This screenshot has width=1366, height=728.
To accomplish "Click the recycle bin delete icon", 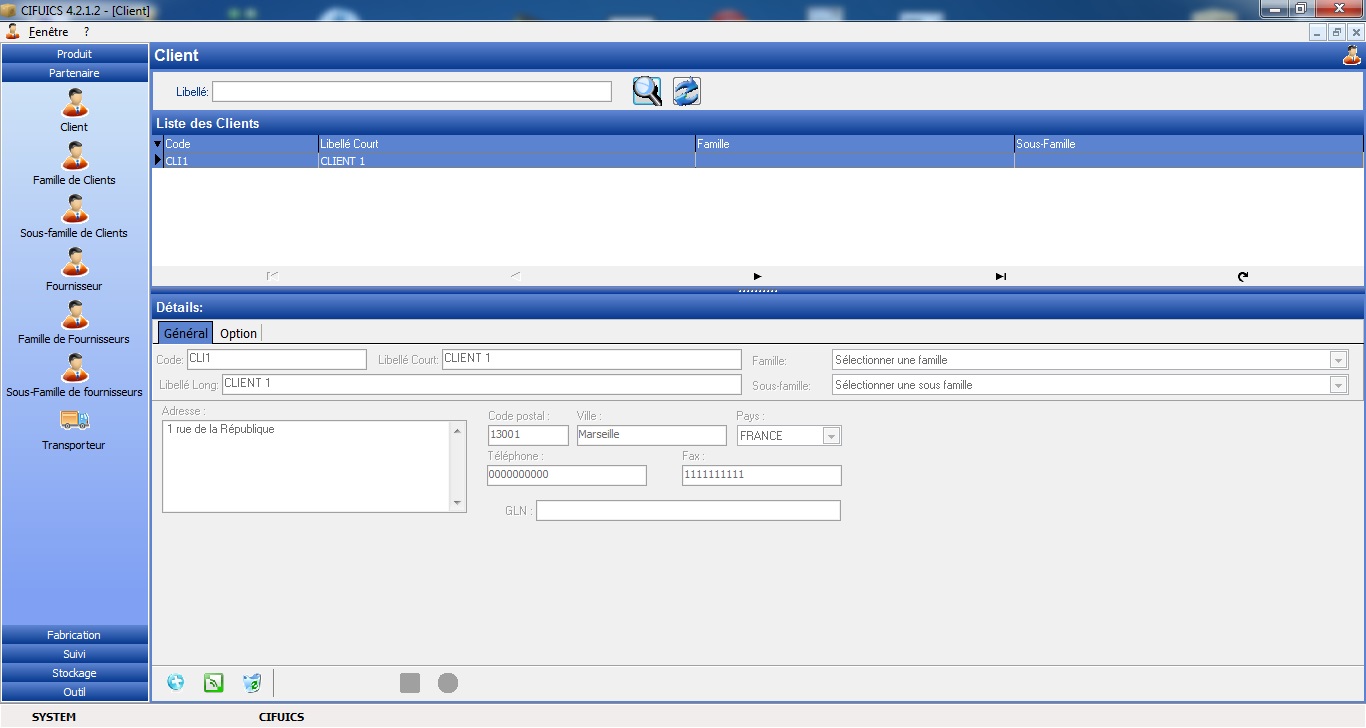I will click(x=252, y=683).
